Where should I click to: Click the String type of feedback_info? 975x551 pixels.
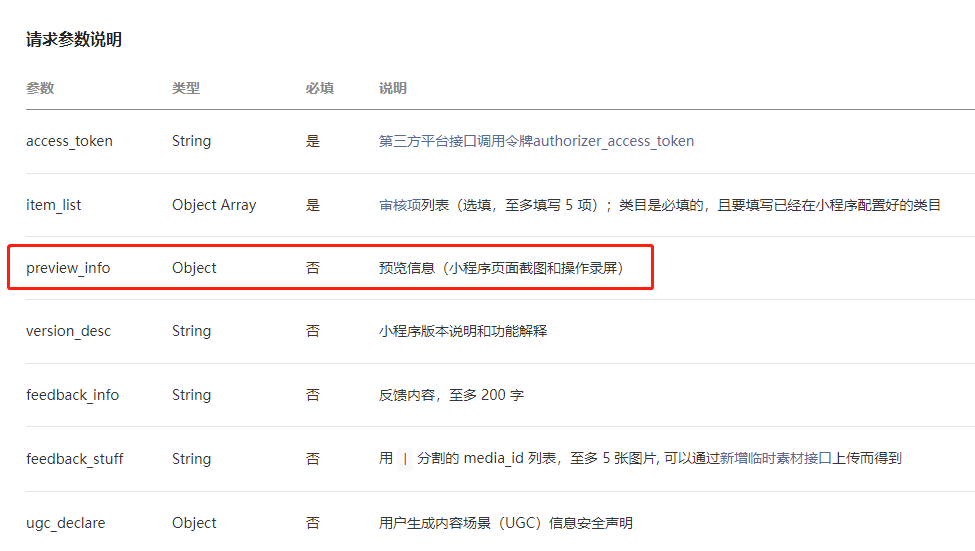pos(192,395)
